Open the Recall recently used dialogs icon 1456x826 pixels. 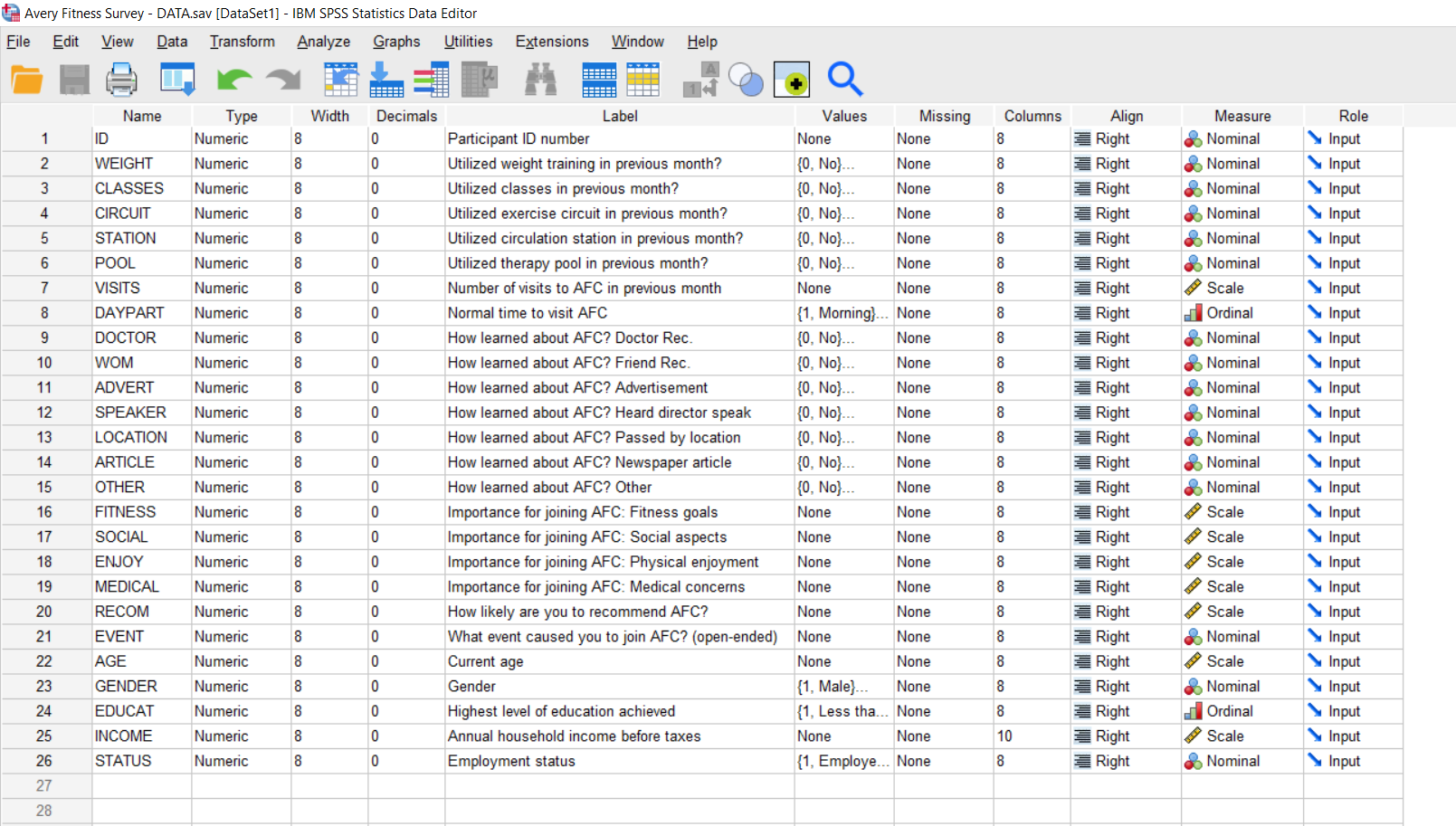177,80
